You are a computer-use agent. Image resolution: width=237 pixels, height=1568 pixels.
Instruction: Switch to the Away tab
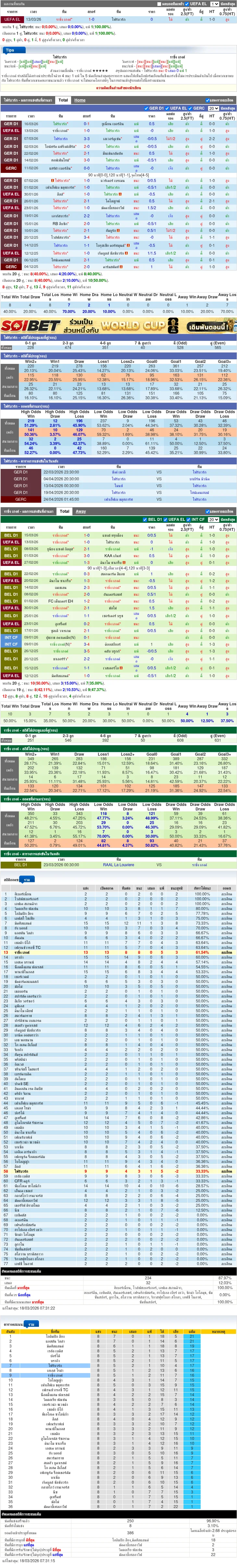coord(81,511)
